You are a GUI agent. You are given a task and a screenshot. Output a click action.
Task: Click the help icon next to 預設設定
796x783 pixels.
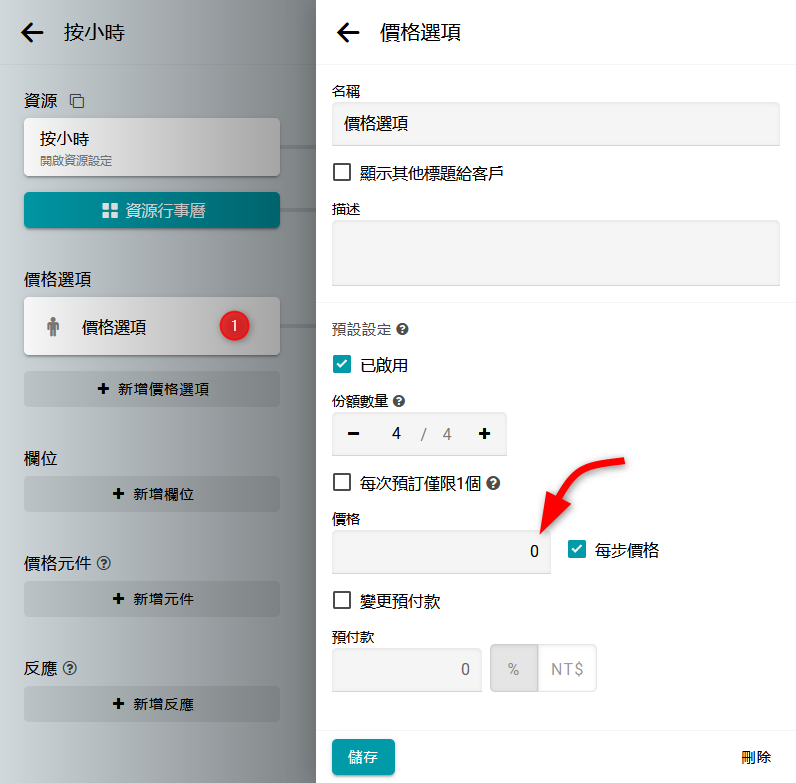click(403, 329)
